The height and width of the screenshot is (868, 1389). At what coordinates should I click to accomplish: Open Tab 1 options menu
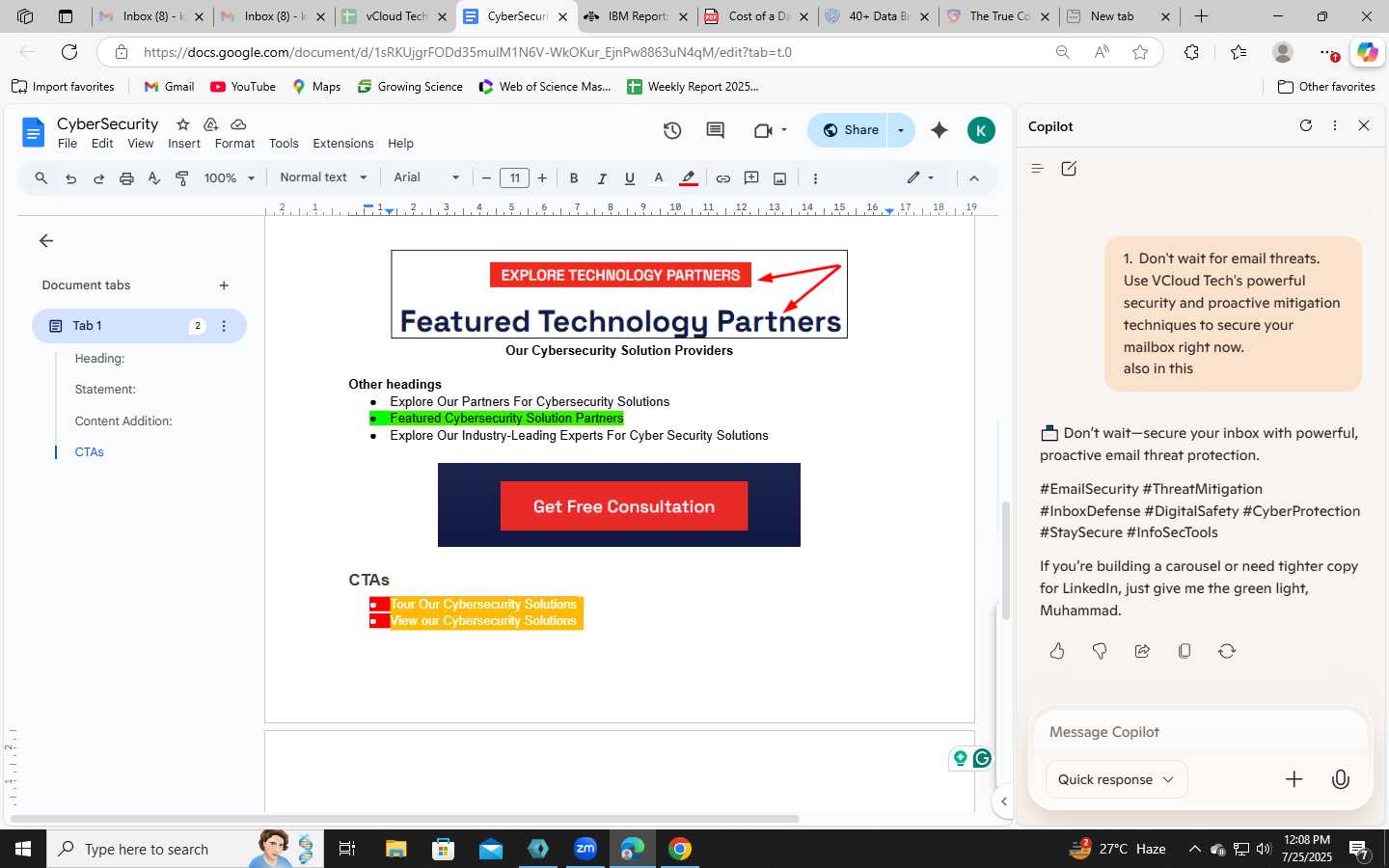tap(224, 326)
